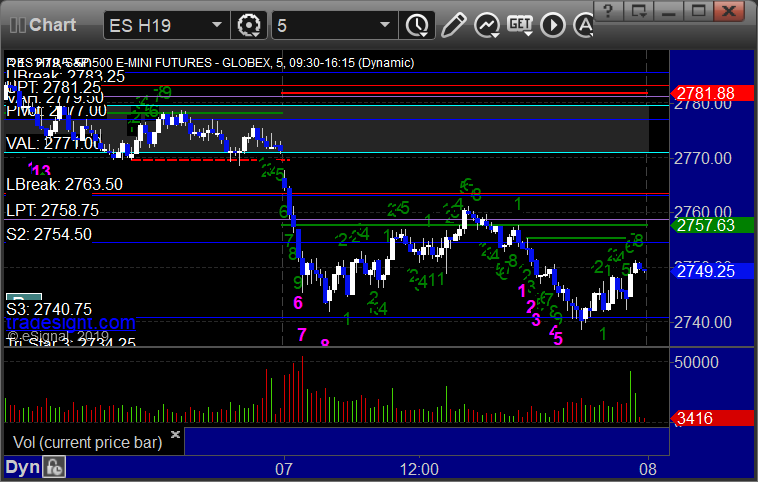Click the magenta 6 count marker
This screenshot has width=758, height=482.
pos(298,303)
